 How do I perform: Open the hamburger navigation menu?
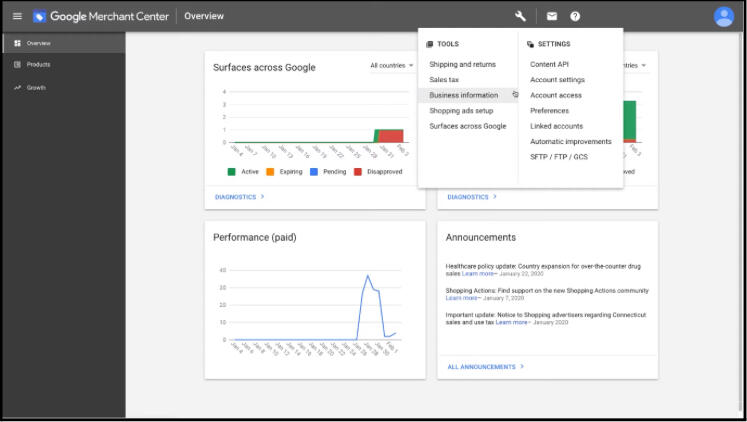pos(17,16)
